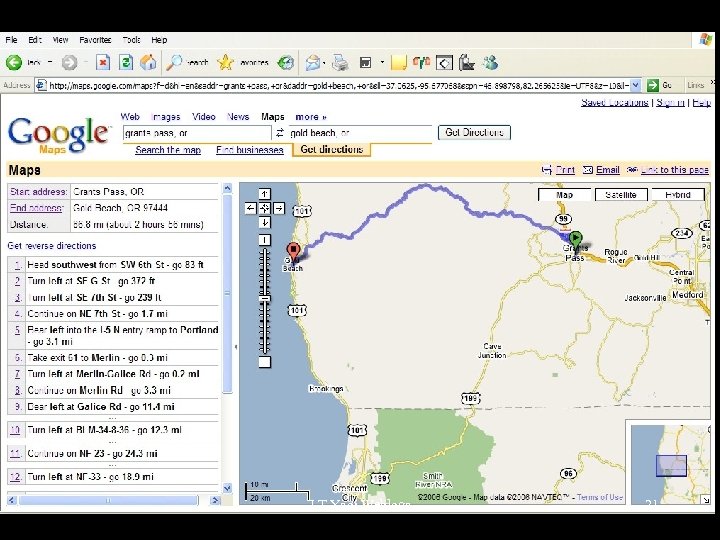
Task: Switch map to Hybrid view
Action: 678,195
